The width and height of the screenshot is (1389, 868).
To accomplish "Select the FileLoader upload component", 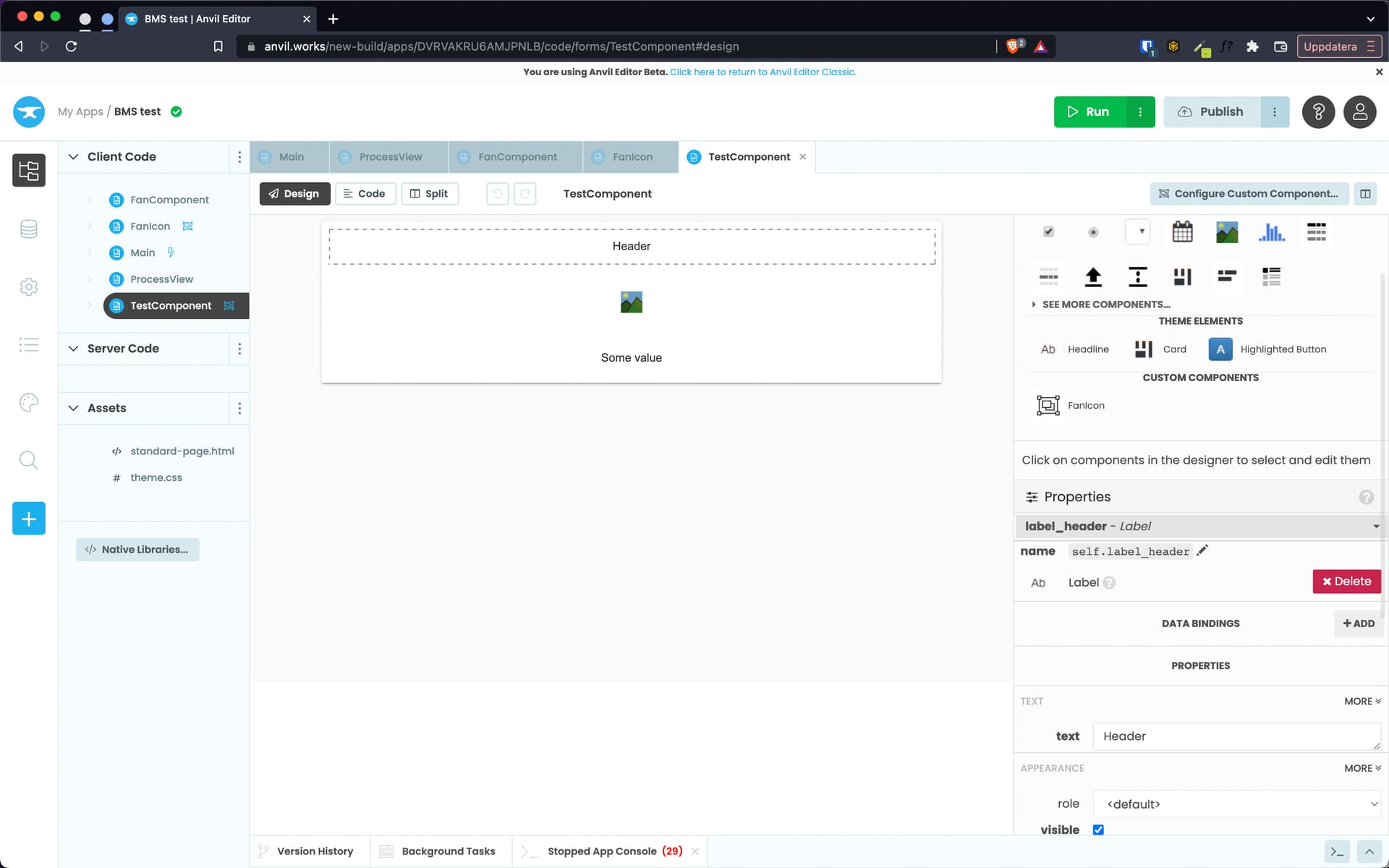I will pos(1093,276).
